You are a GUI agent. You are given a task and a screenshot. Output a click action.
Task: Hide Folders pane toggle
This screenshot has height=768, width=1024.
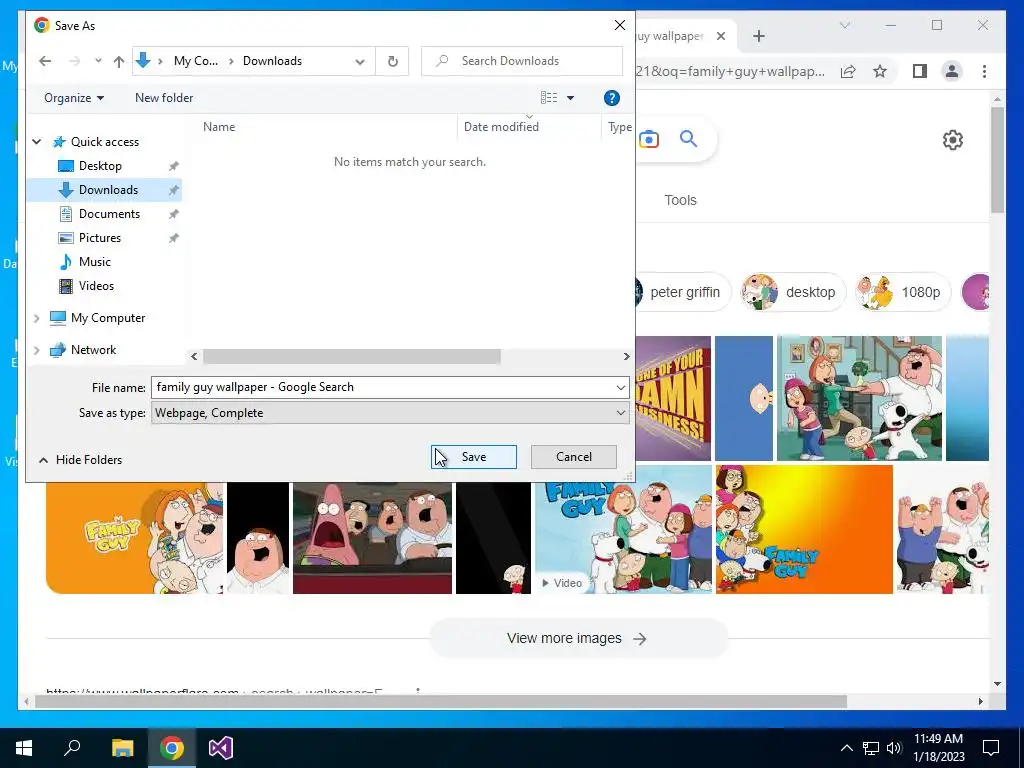pyautogui.click(x=80, y=460)
